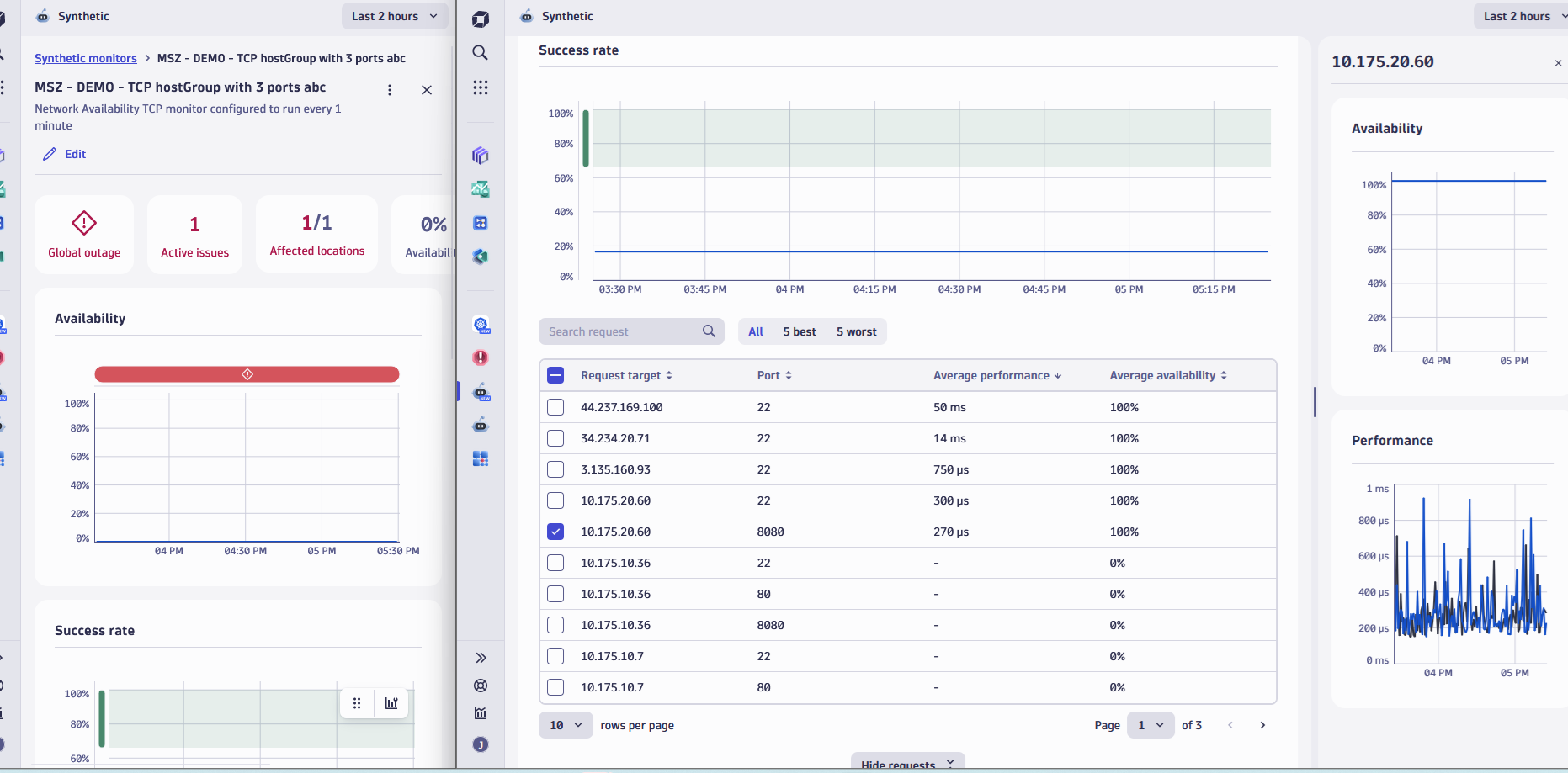Navigate via the Synthetic monitors breadcrumb link

point(85,58)
